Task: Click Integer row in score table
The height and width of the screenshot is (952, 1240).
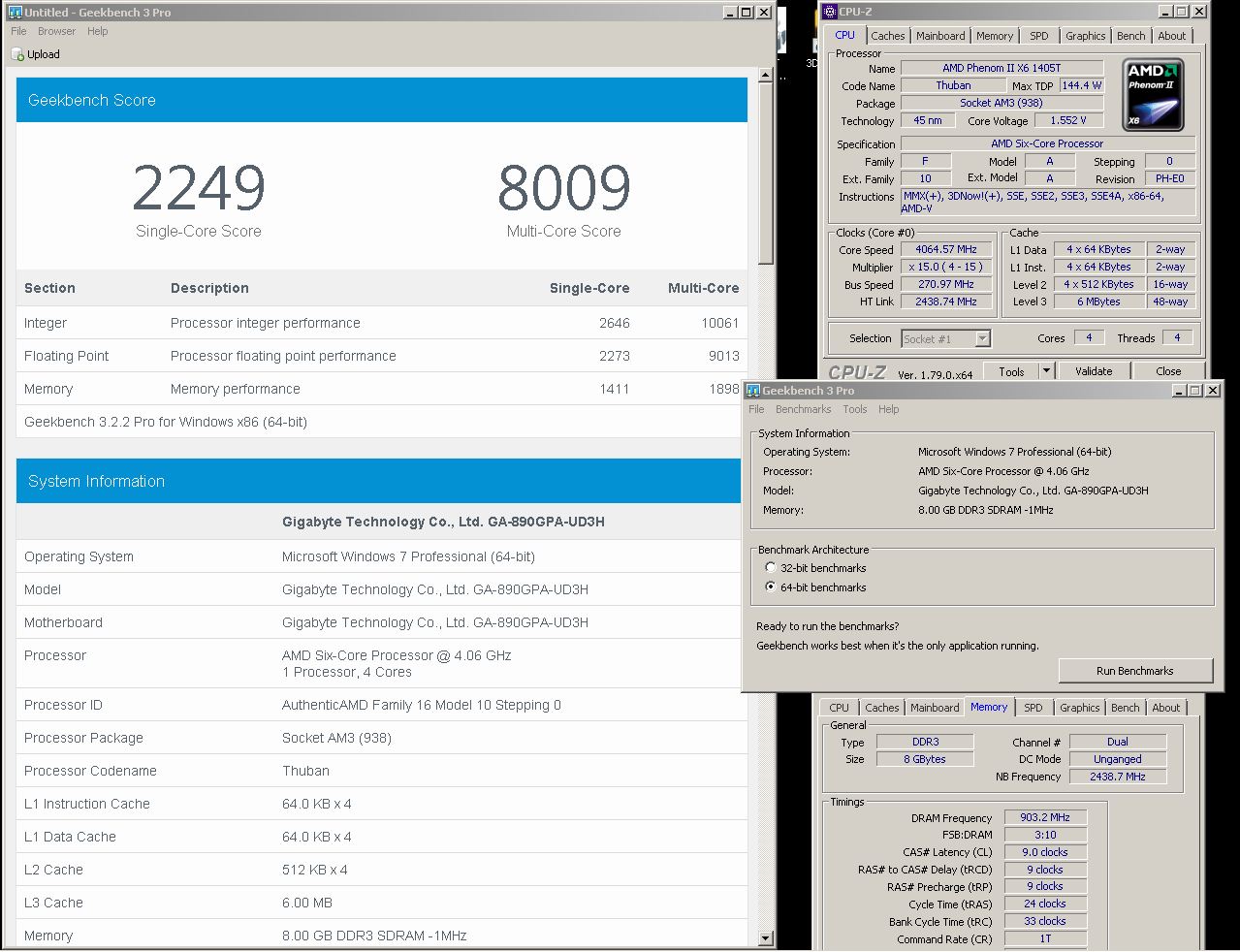Action: (x=381, y=323)
